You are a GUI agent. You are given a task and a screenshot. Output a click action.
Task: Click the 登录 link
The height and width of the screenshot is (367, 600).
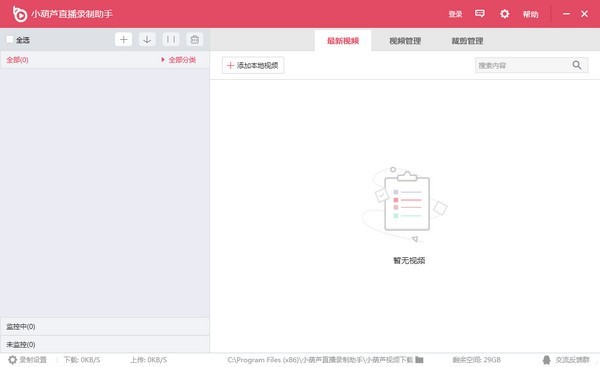pyautogui.click(x=455, y=14)
